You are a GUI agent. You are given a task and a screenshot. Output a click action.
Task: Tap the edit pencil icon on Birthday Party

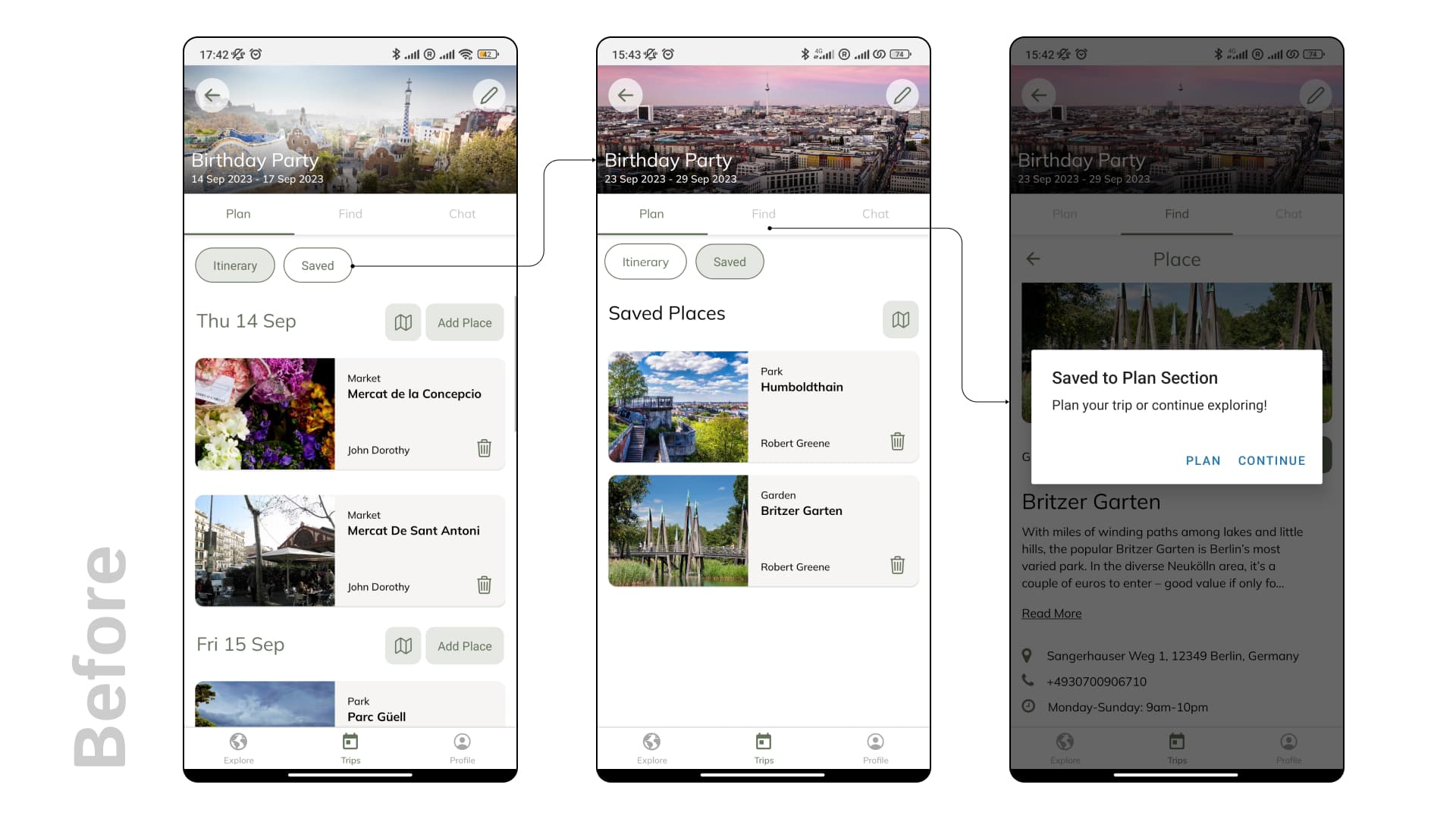(490, 95)
